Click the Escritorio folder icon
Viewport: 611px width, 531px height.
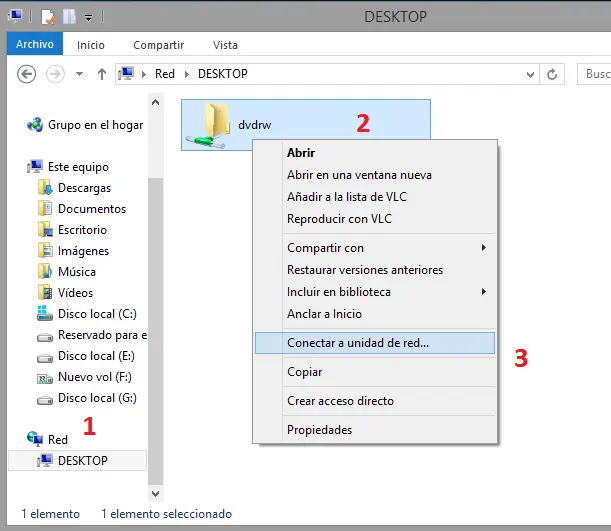(x=45, y=229)
